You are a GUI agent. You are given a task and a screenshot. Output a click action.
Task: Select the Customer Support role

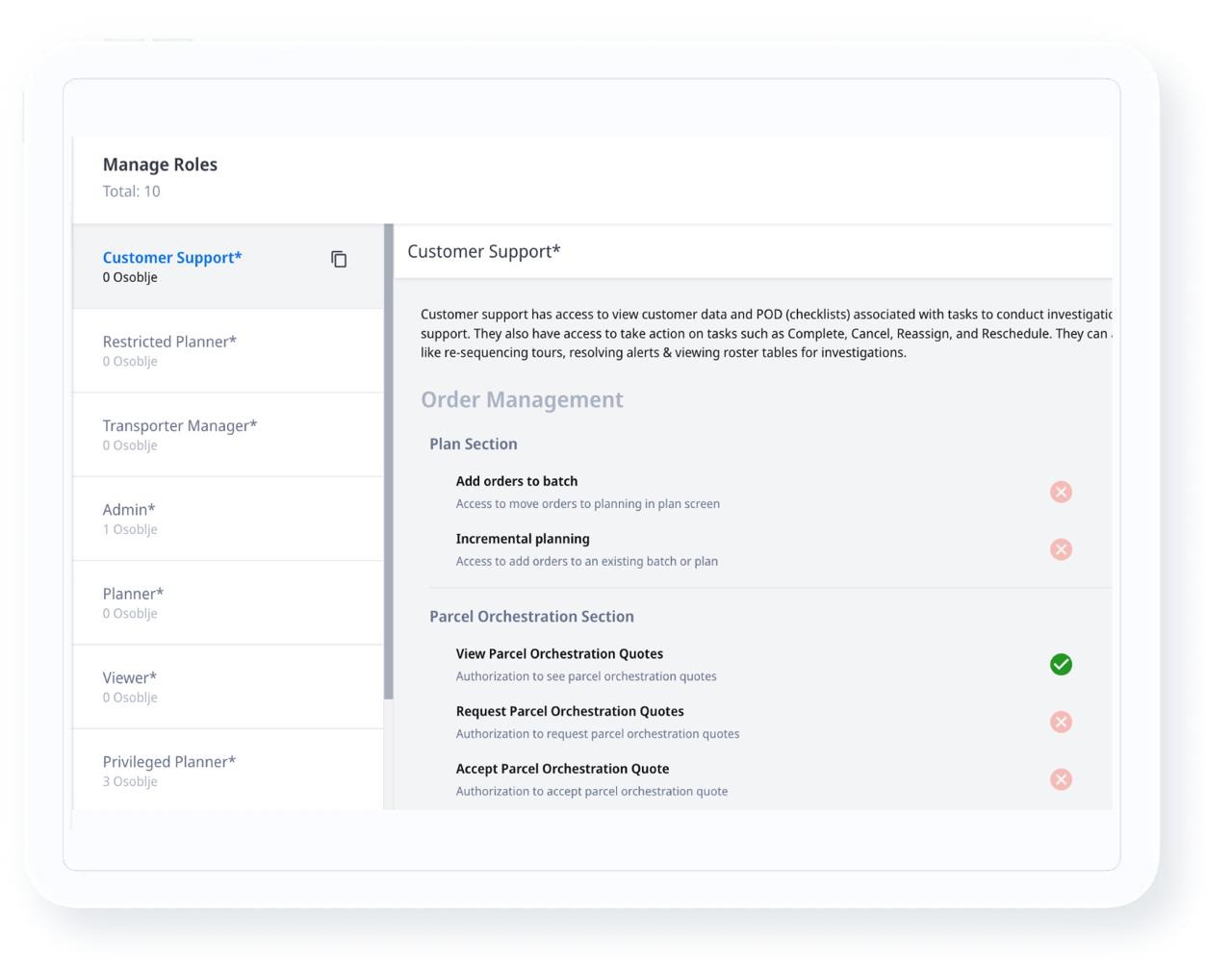point(172,258)
